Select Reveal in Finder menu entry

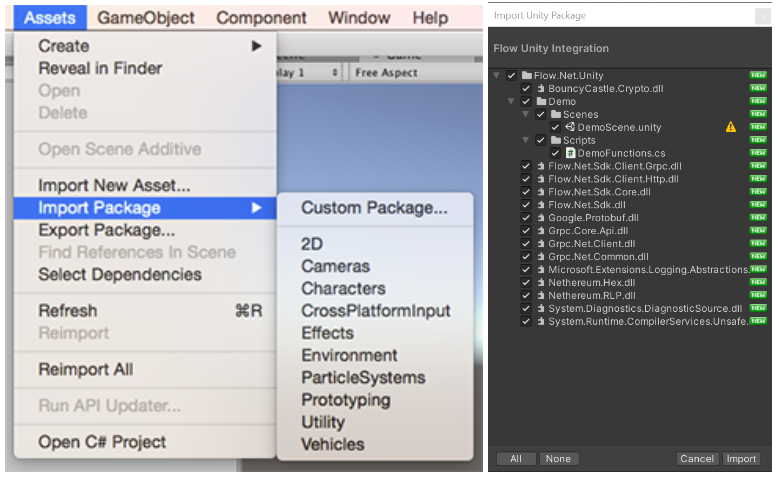point(145,68)
